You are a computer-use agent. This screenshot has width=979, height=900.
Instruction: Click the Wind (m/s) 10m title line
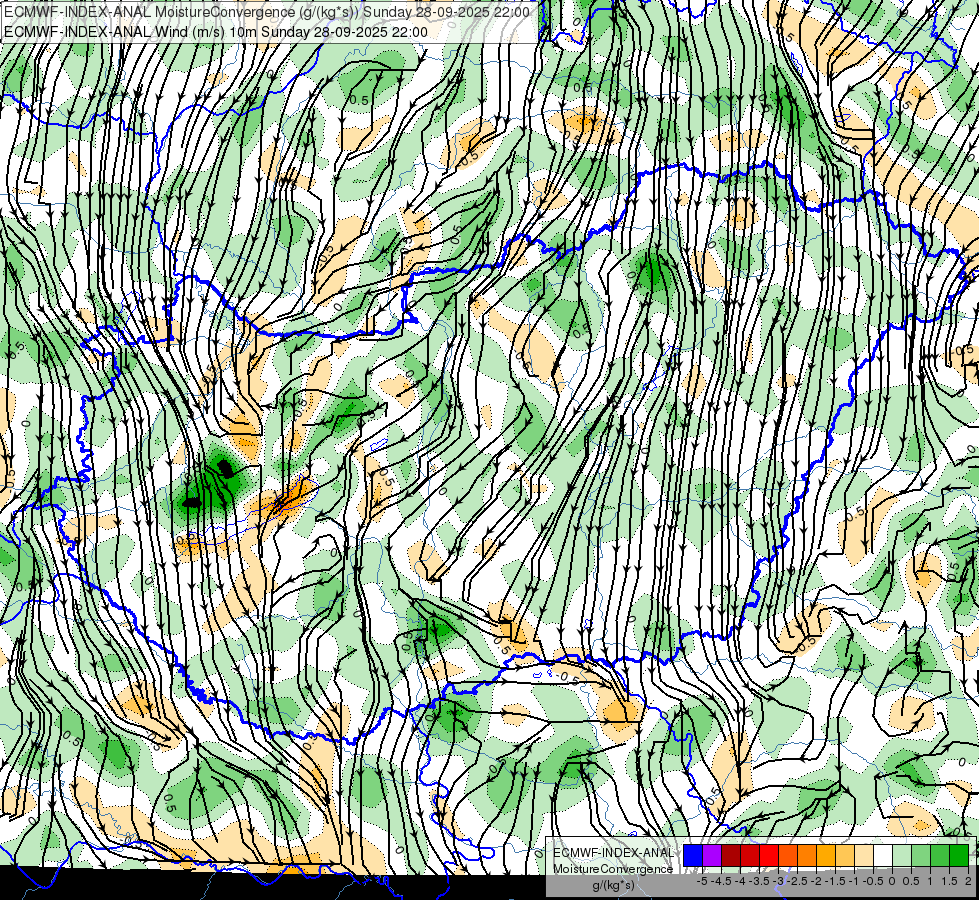pos(216,32)
